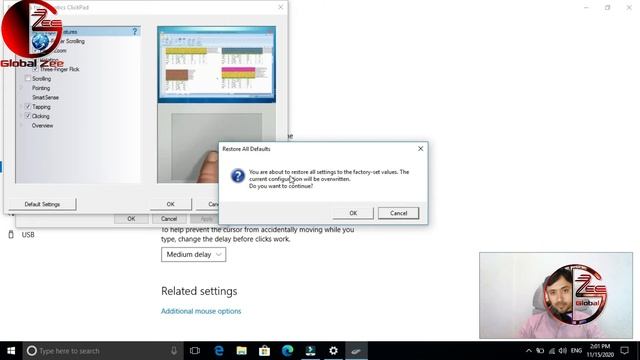Screen dimensions: 640x360
Task: Open the clock and date flyout
Action: [x=600, y=351]
